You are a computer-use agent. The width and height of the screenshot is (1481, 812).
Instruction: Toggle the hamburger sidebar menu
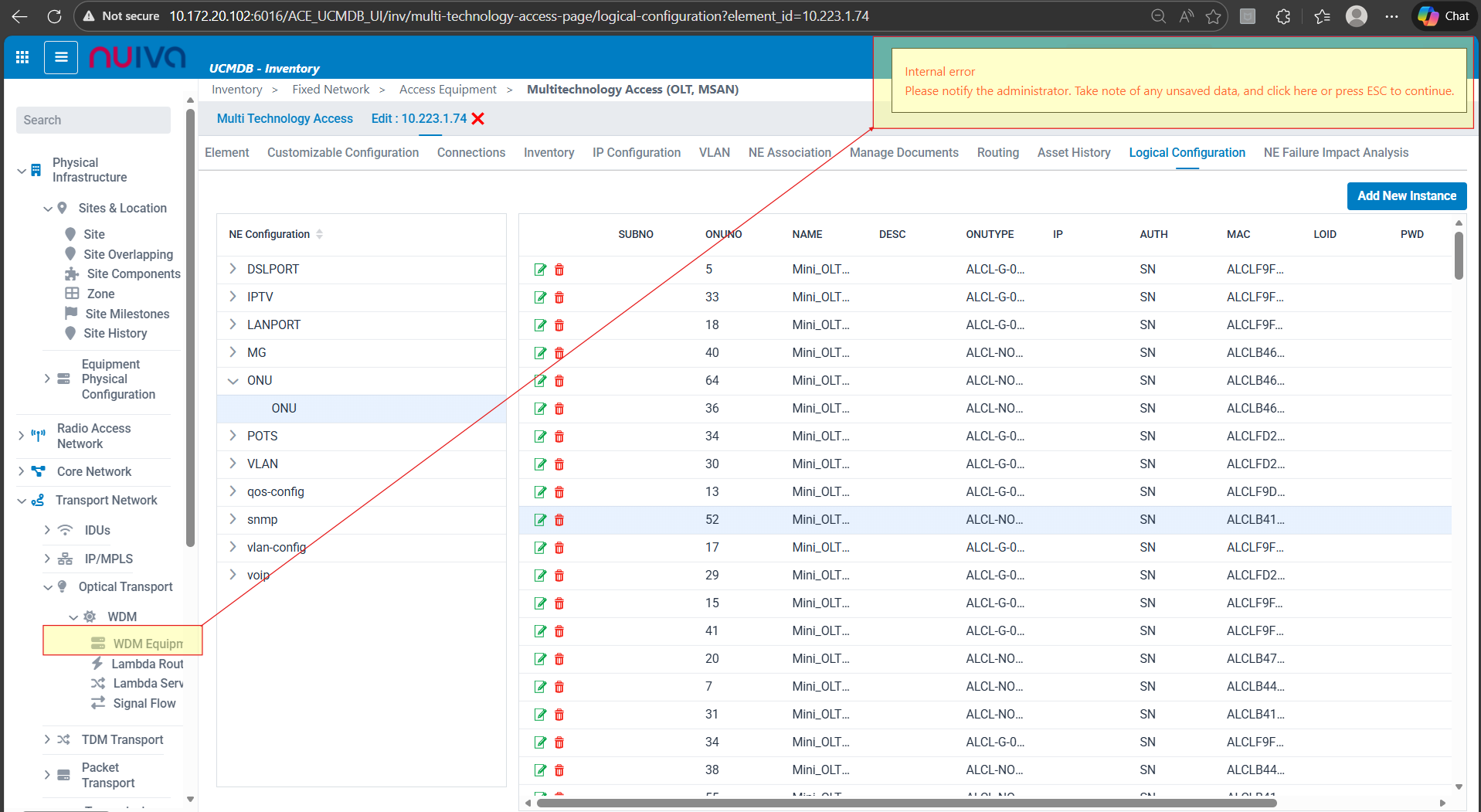[61, 57]
